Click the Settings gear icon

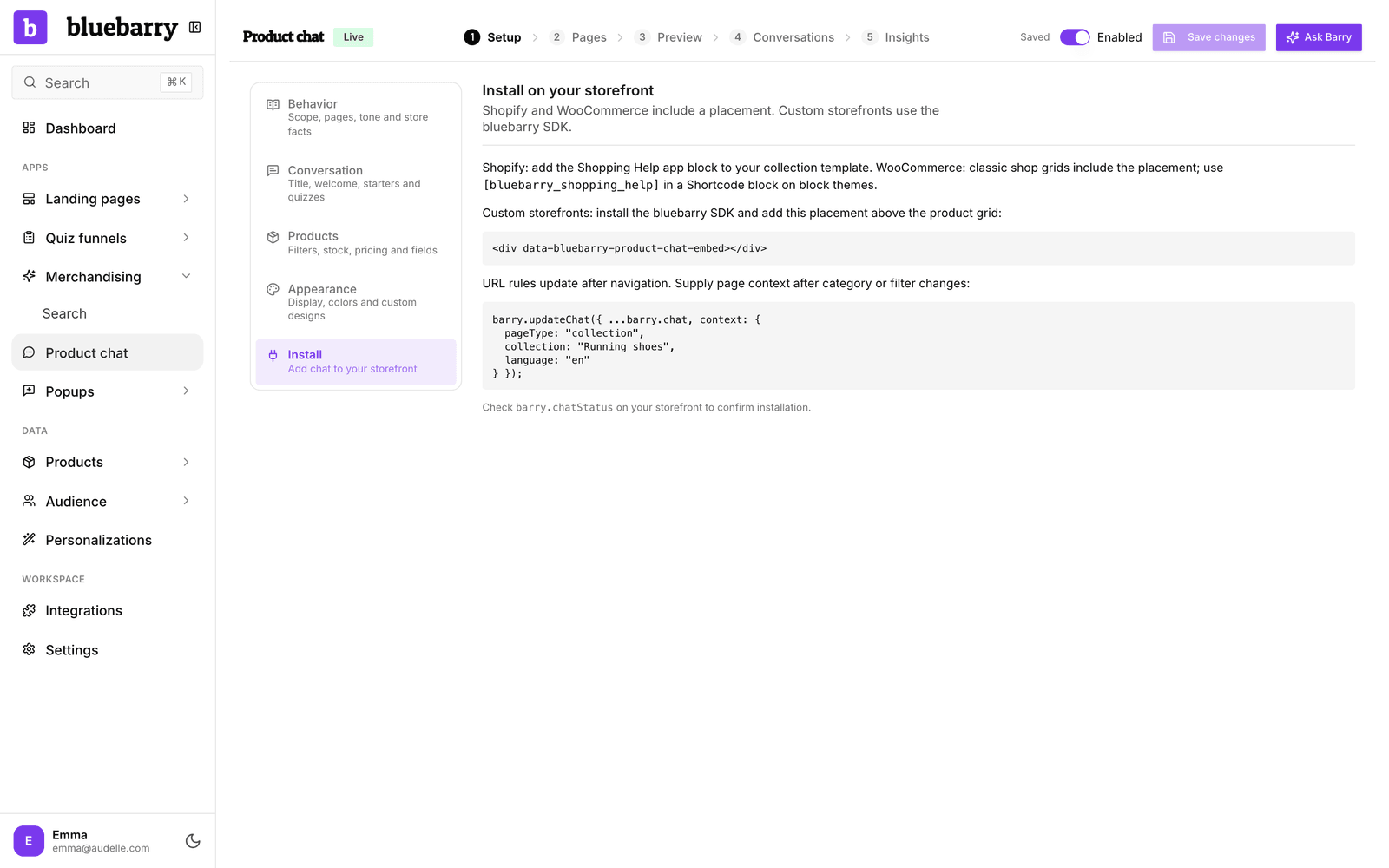click(x=29, y=649)
